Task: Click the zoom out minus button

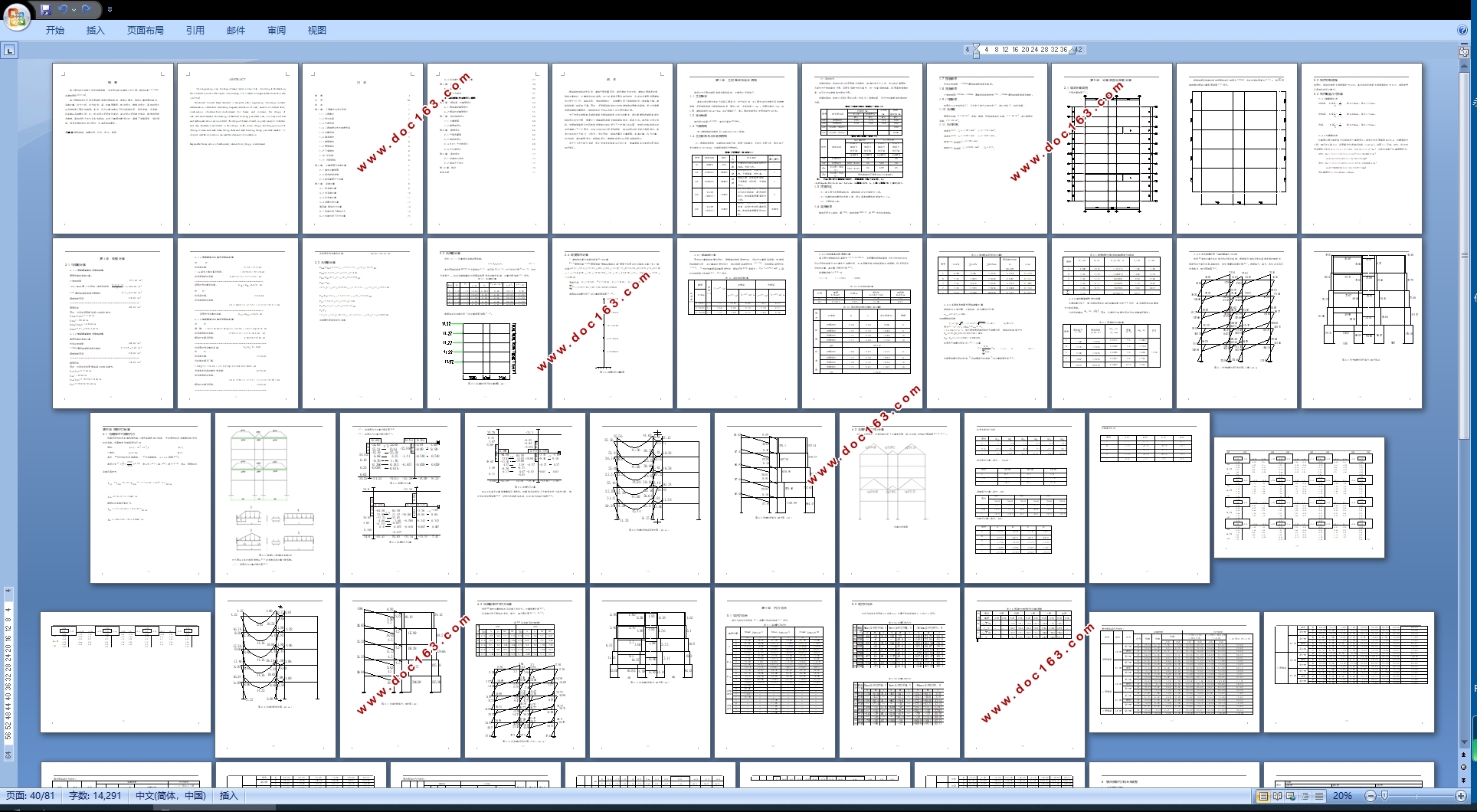Action: 1371,796
